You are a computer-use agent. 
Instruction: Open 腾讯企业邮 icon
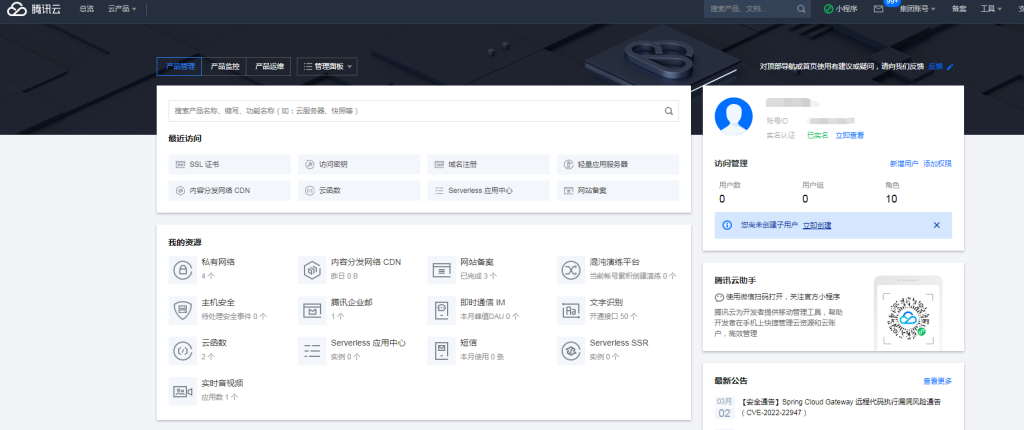point(312,310)
